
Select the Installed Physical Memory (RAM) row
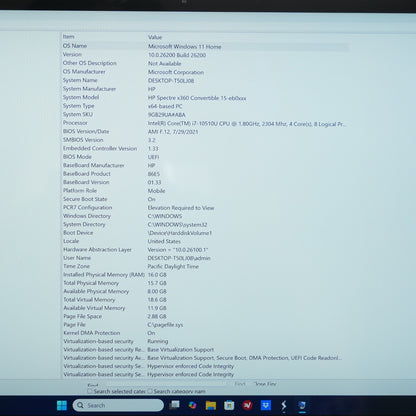pos(205,275)
